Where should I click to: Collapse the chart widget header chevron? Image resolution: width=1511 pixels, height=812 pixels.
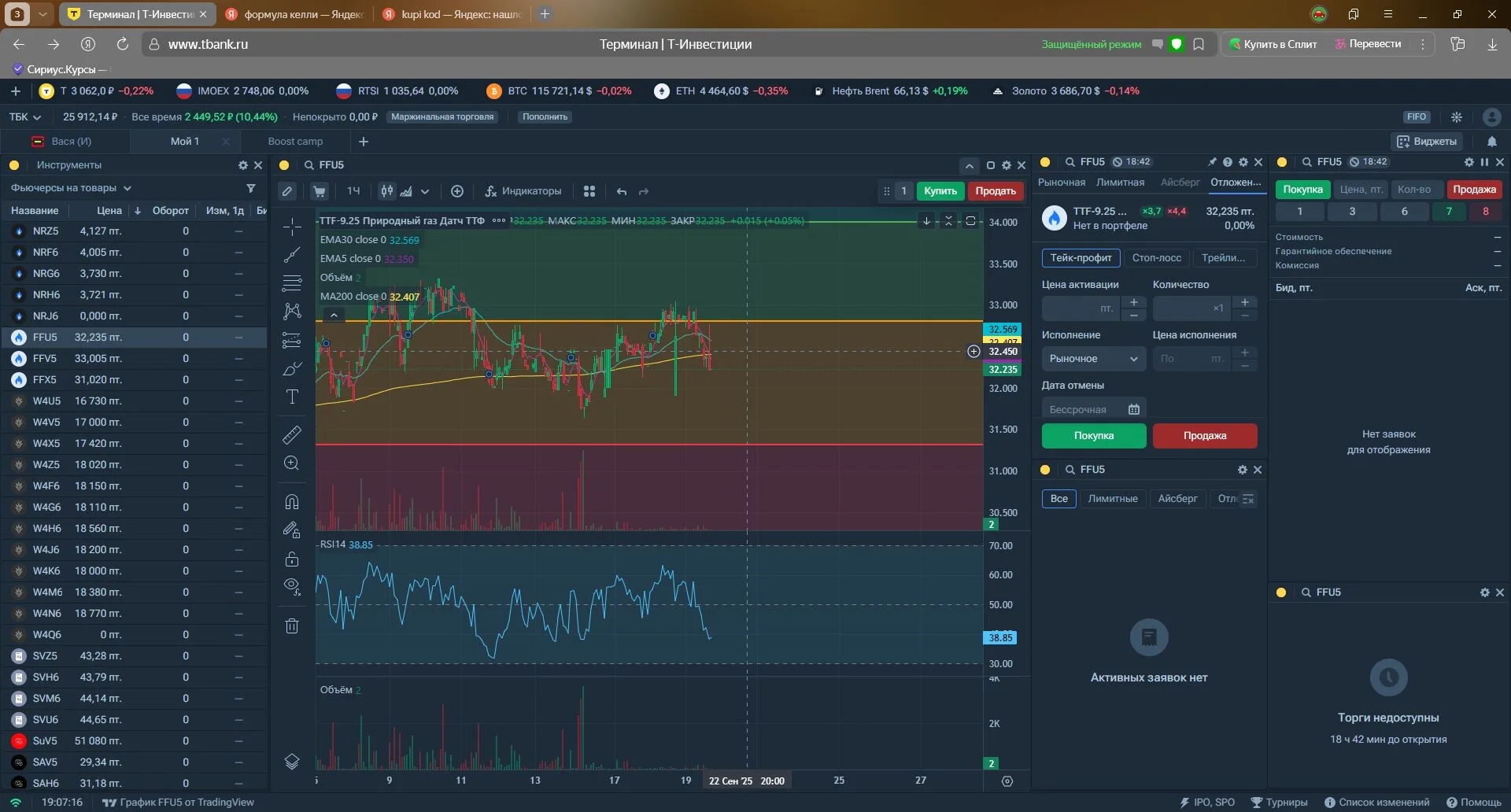click(x=970, y=165)
